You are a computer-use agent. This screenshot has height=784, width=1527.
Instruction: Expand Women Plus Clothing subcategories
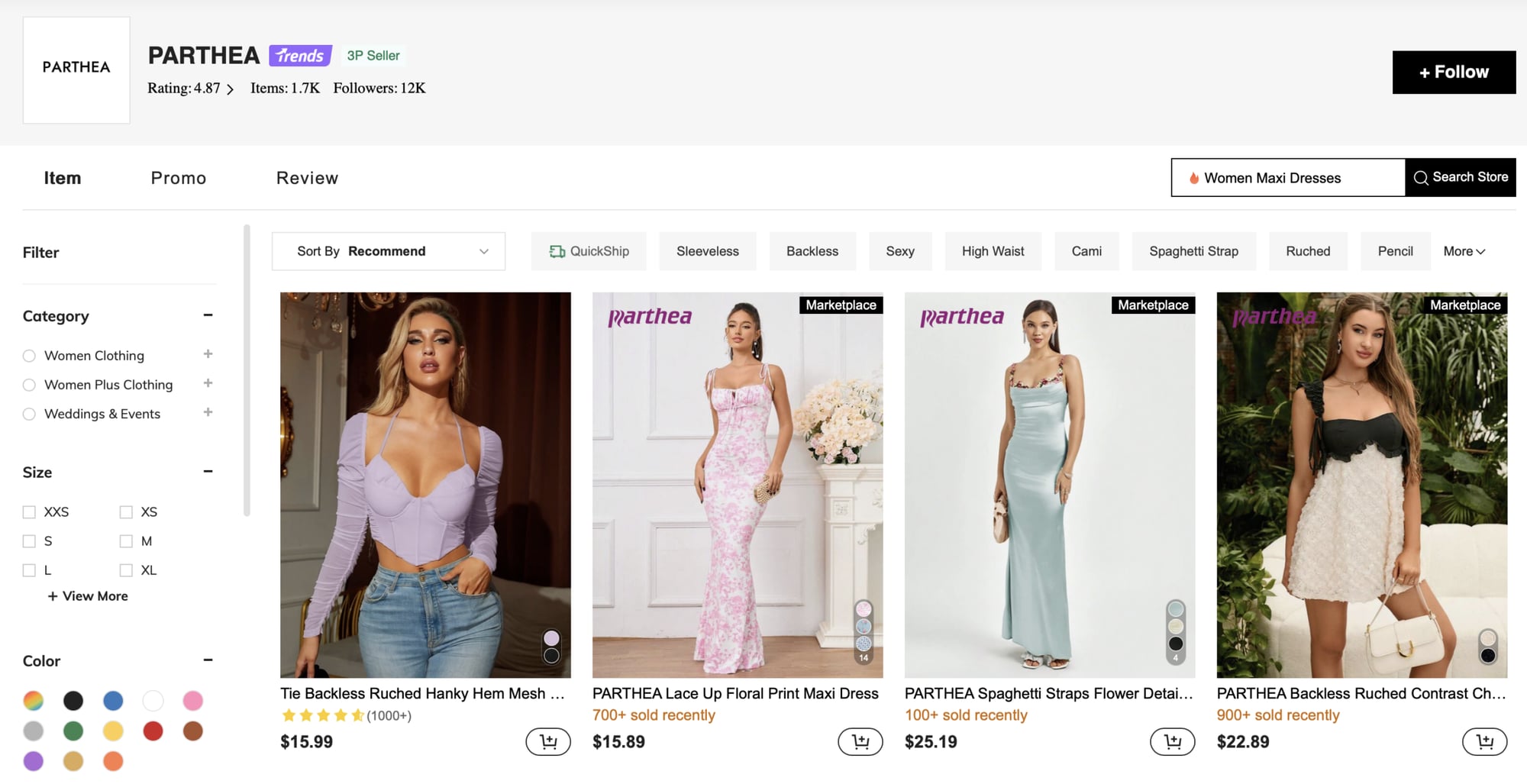point(208,383)
